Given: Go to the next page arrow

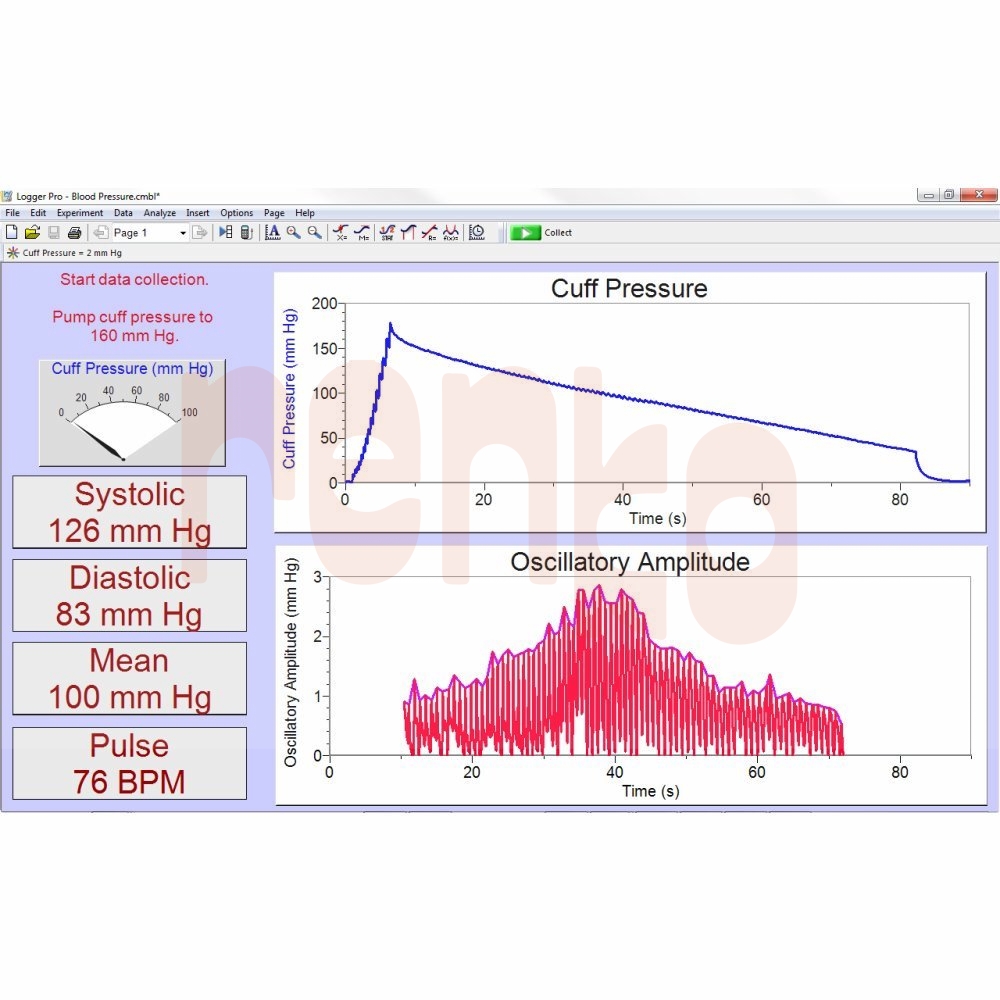Looking at the screenshot, I should pyautogui.click(x=198, y=232).
